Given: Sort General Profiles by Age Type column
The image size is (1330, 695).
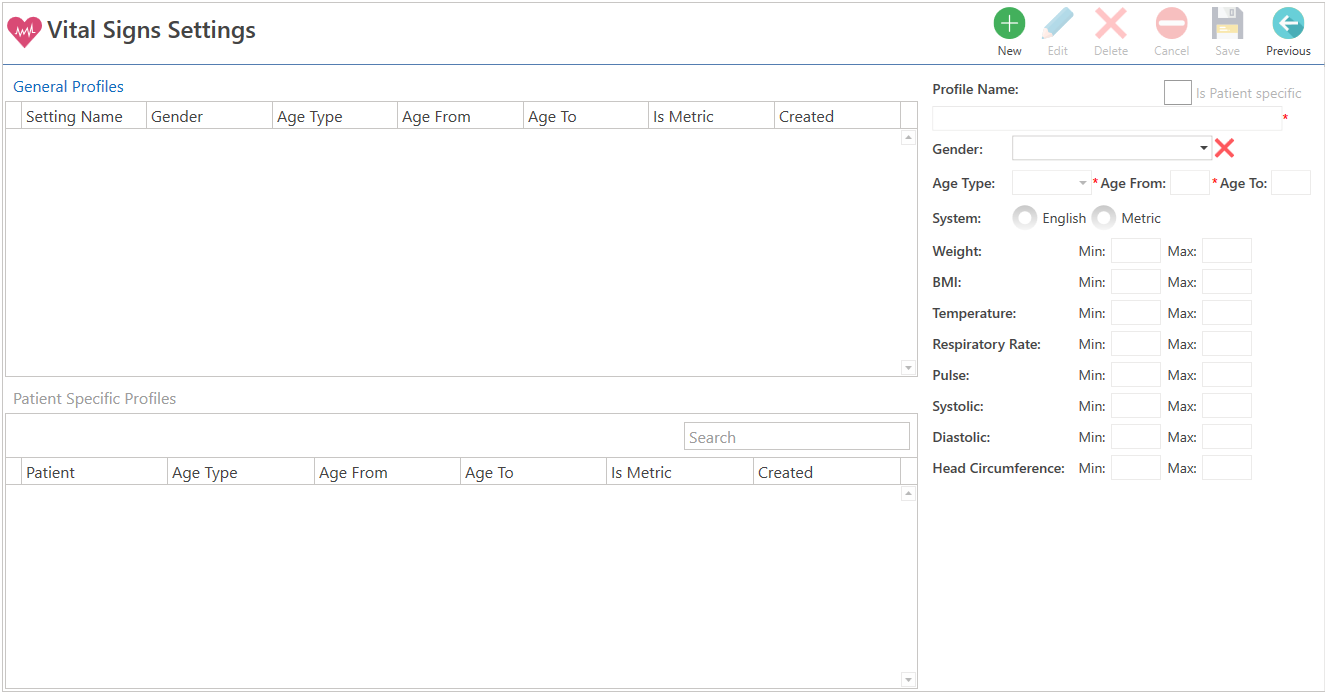Looking at the screenshot, I should 335,116.
